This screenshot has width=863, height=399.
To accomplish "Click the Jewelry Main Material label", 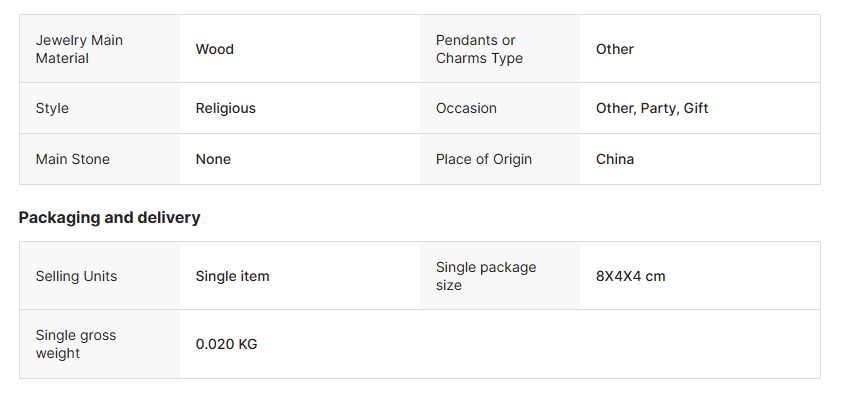I will coord(79,49).
